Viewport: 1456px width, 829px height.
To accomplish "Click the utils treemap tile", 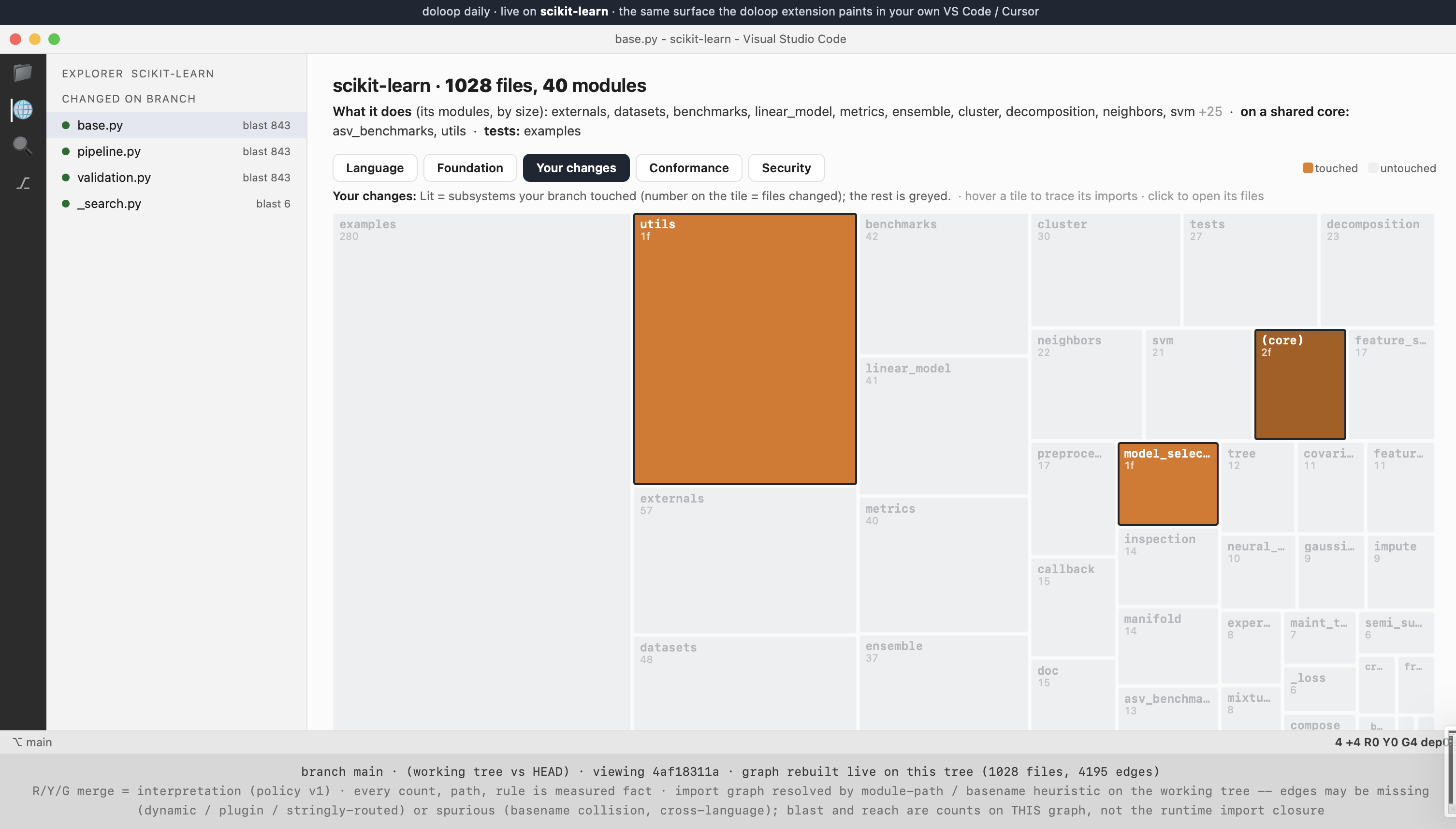I will [745, 349].
